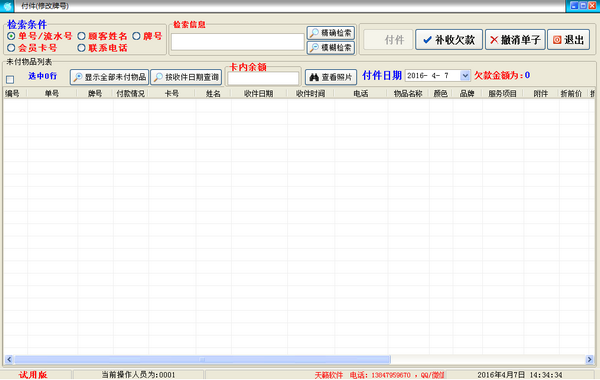Image resolution: width=600 pixels, height=380 pixels.
Task: Click the 退出 exit button
Action: (x=568, y=39)
